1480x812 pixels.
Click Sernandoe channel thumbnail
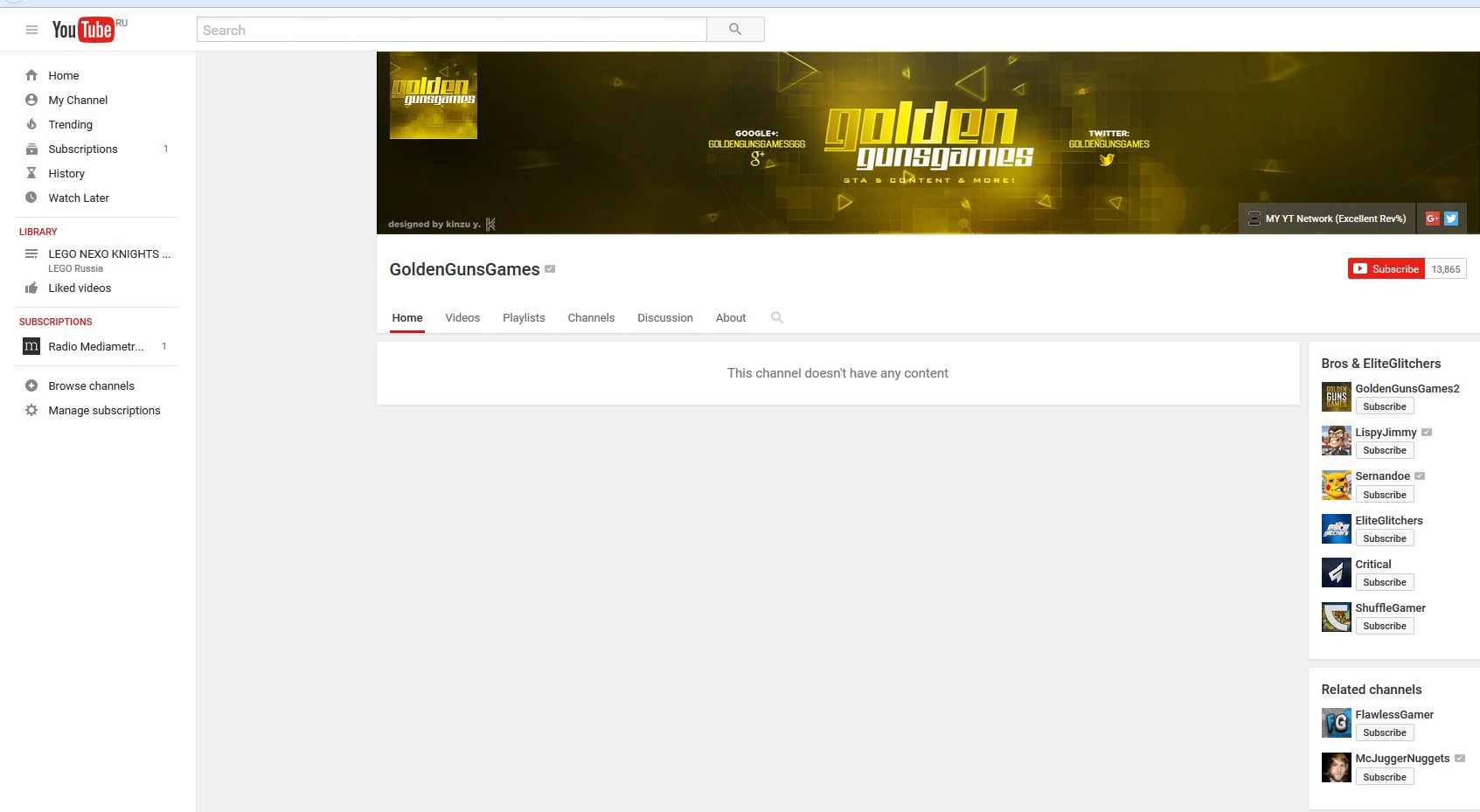click(1337, 485)
